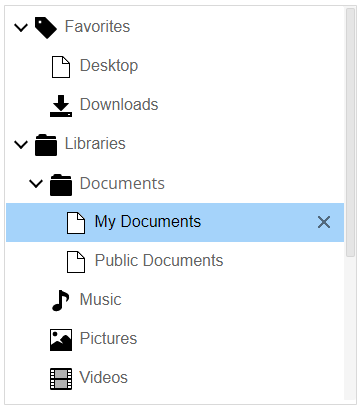Click the music note icon

[61, 300]
